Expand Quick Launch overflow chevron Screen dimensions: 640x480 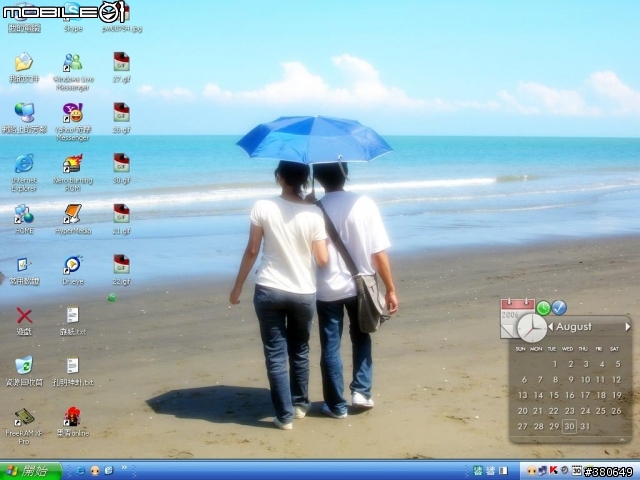pos(124,468)
